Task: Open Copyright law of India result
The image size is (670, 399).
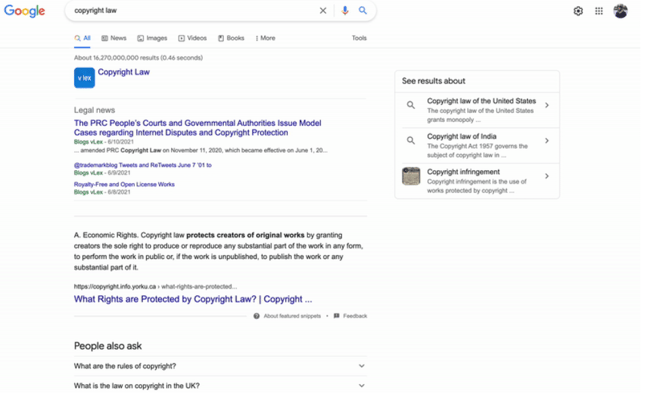Action: (461, 136)
